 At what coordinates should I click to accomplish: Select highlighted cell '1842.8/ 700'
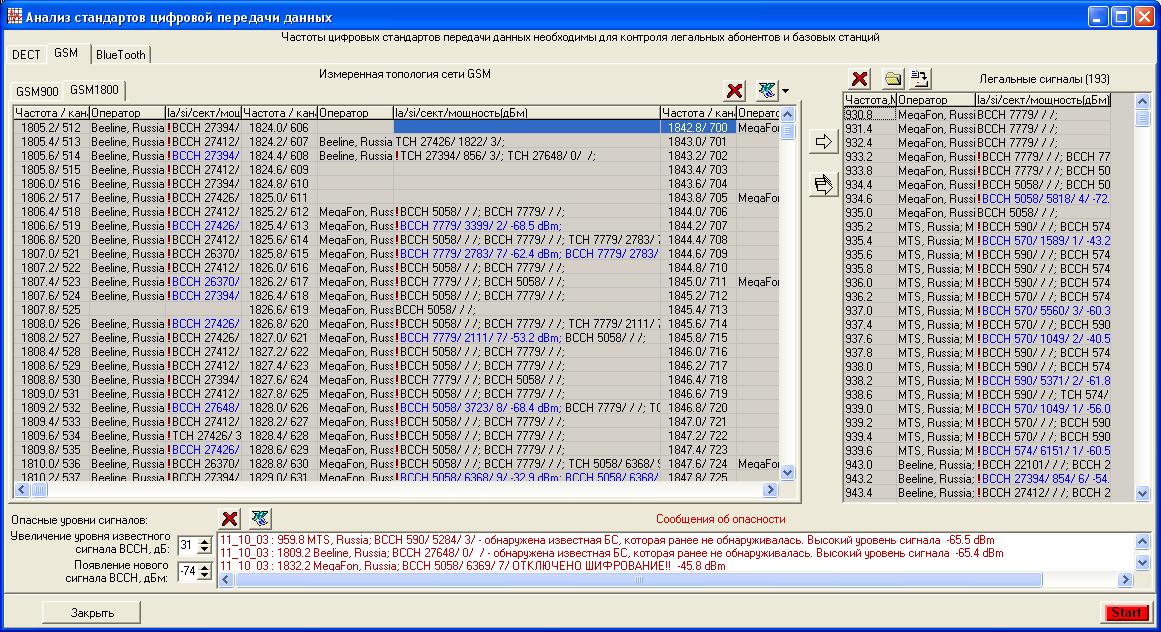[x=698, y=127]
